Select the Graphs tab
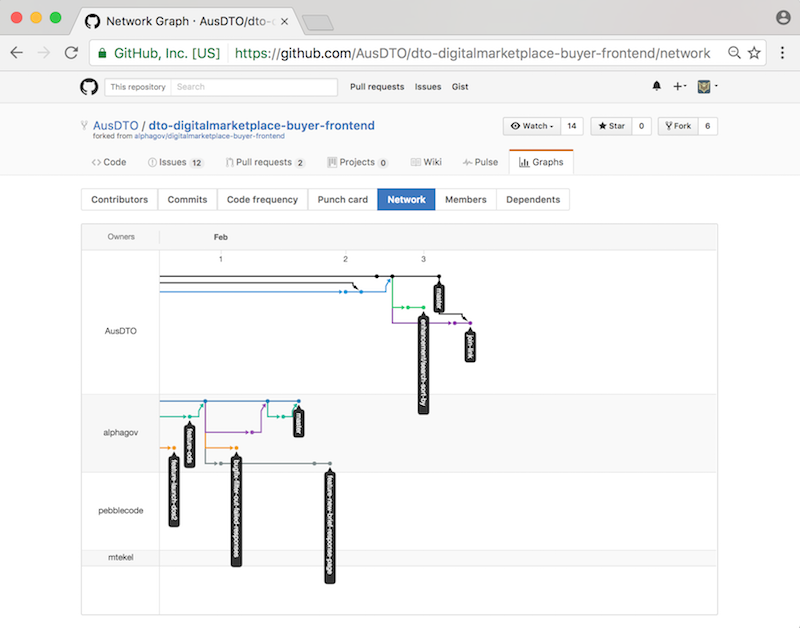 coord(541,162)
